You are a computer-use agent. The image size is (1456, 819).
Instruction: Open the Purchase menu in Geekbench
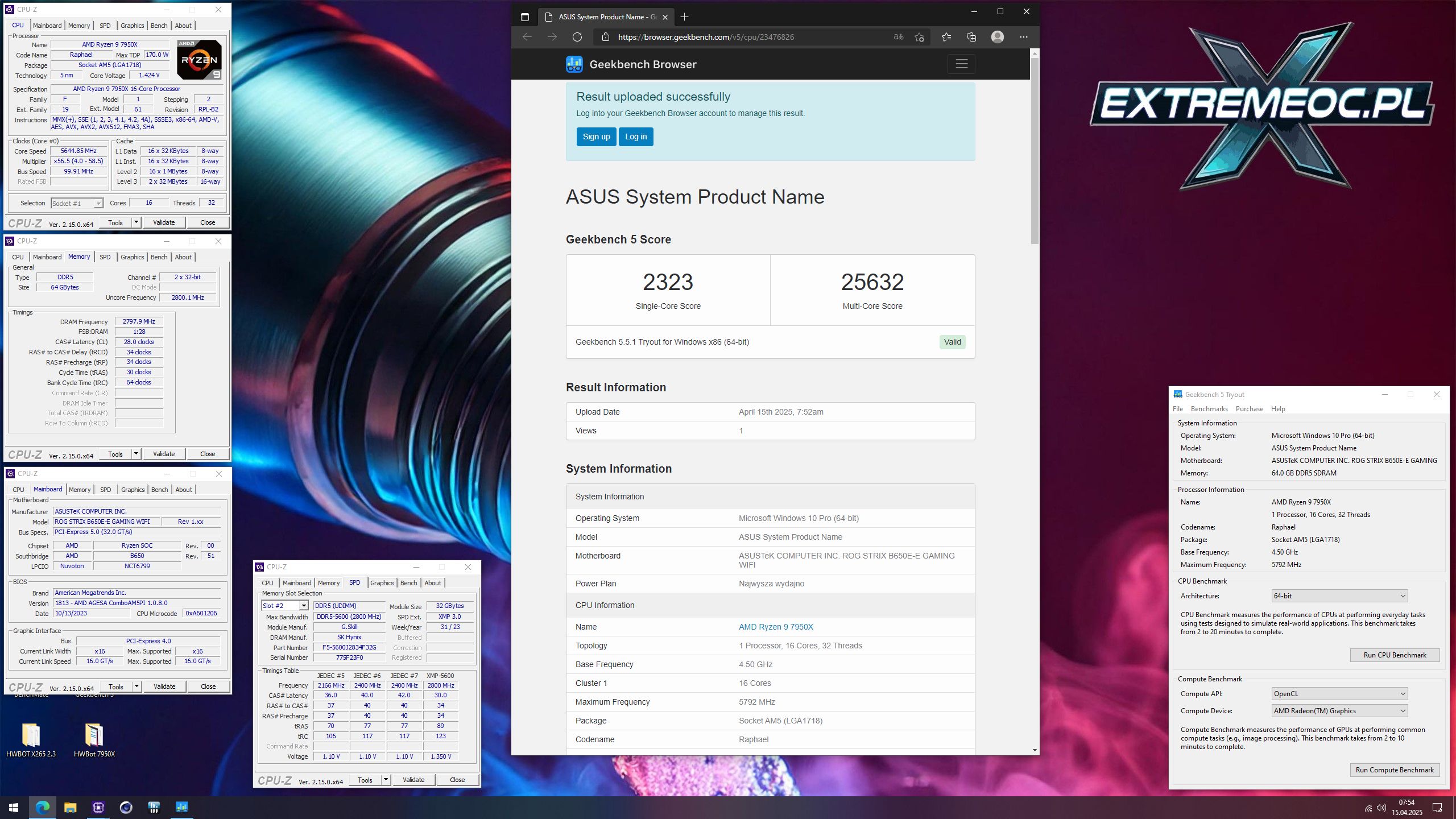pos(1249,409)
